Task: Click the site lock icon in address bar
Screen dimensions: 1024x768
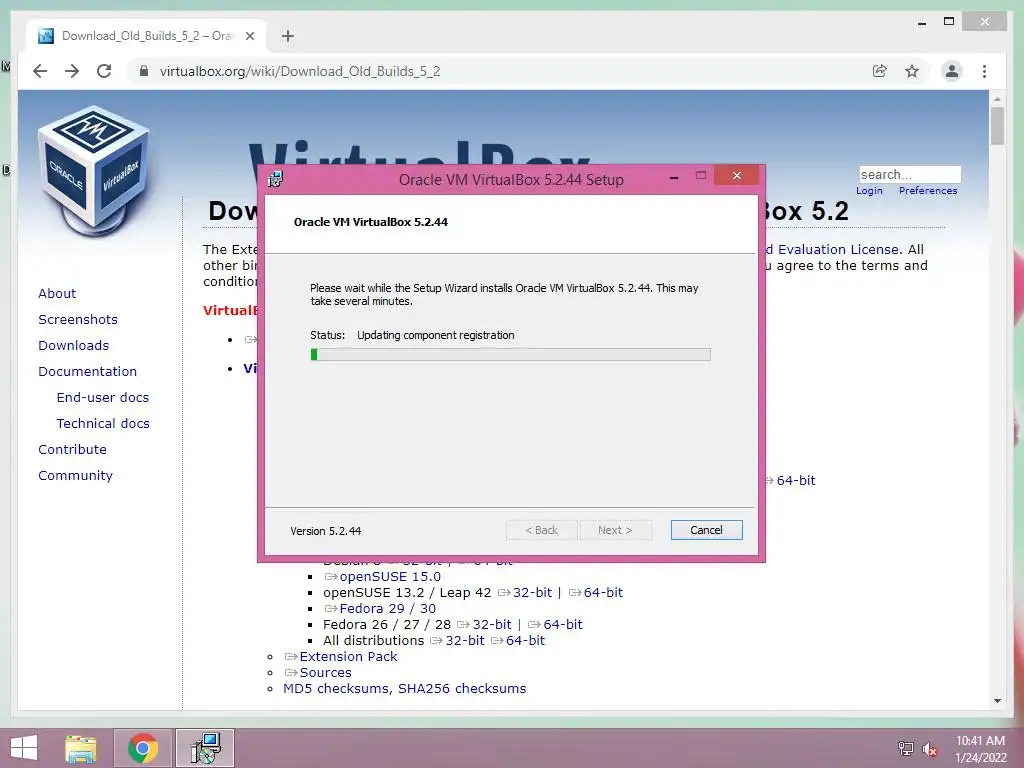Action: pyautogui.click(x=144, y=71)
